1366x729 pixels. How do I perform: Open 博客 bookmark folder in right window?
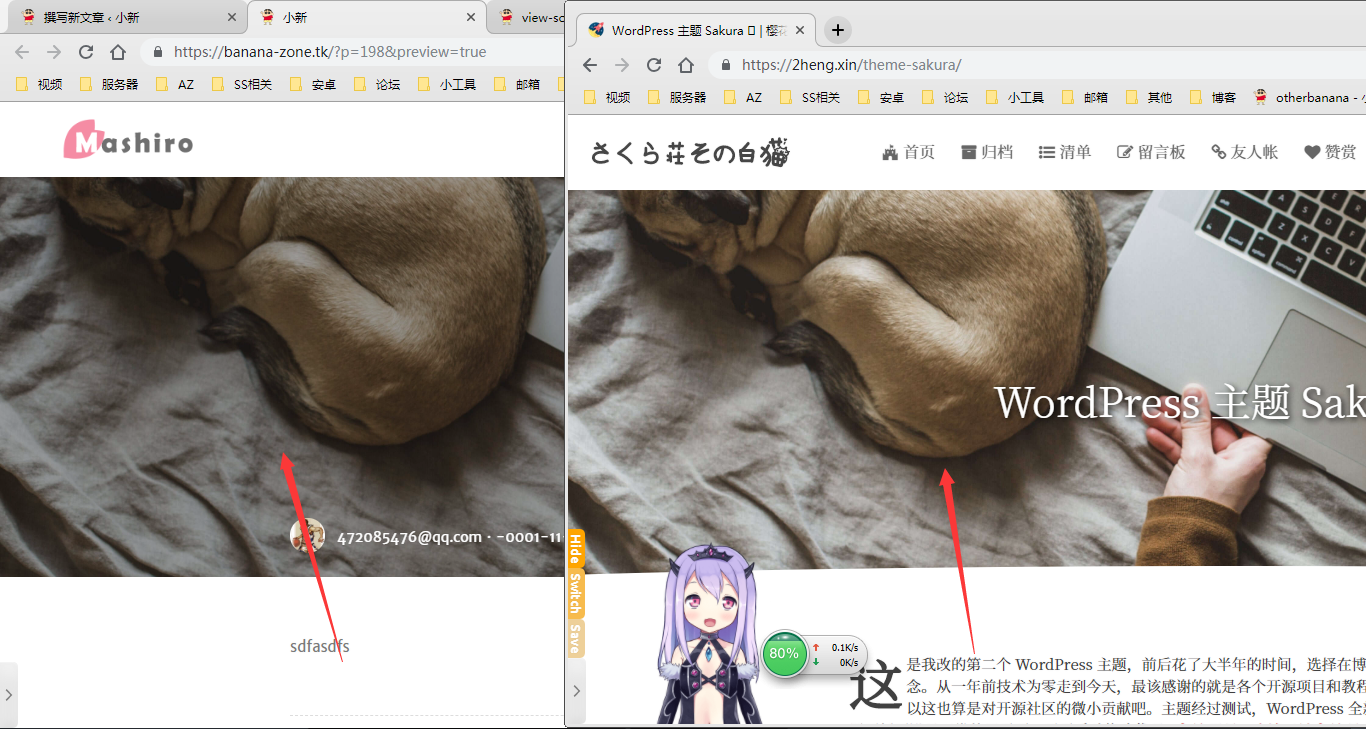coord(1213,98)
